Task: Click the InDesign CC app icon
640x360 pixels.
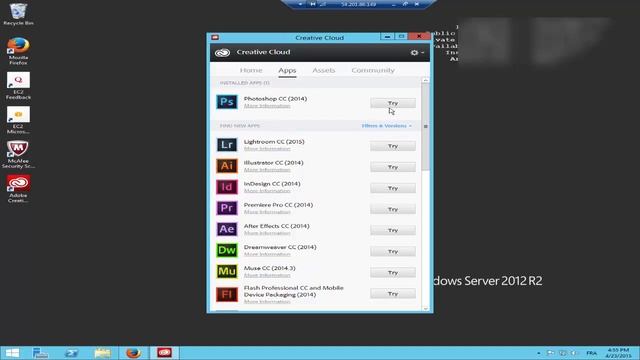Action: tap(227, 187)
